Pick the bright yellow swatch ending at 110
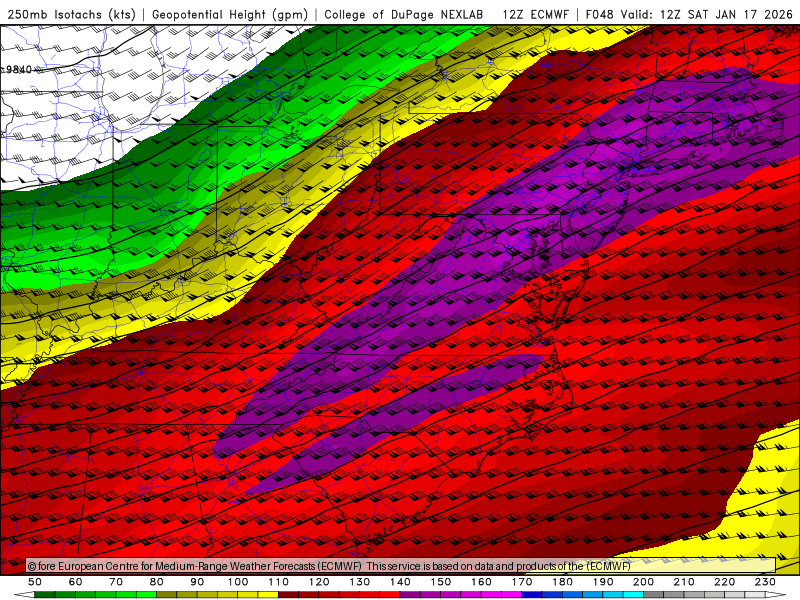 268,595
